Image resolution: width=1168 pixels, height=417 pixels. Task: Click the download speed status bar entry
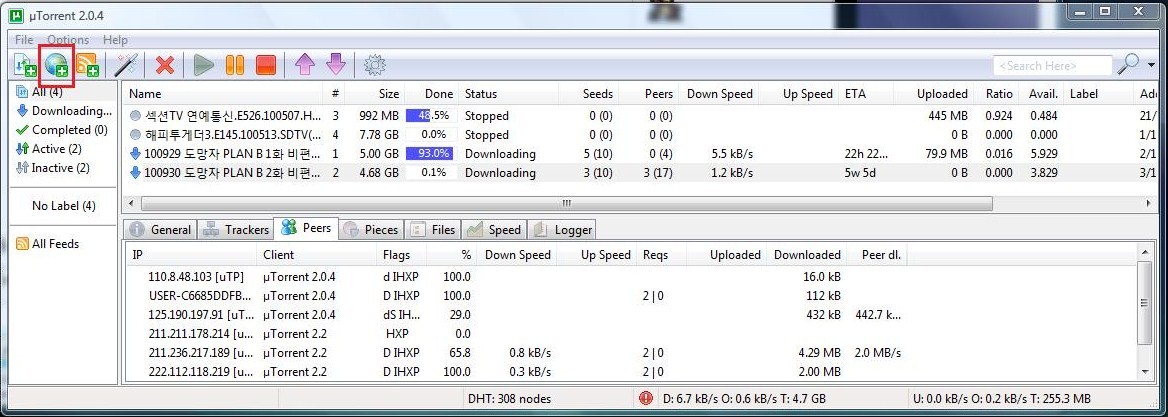pyautogui.click(x=745, y=399)
